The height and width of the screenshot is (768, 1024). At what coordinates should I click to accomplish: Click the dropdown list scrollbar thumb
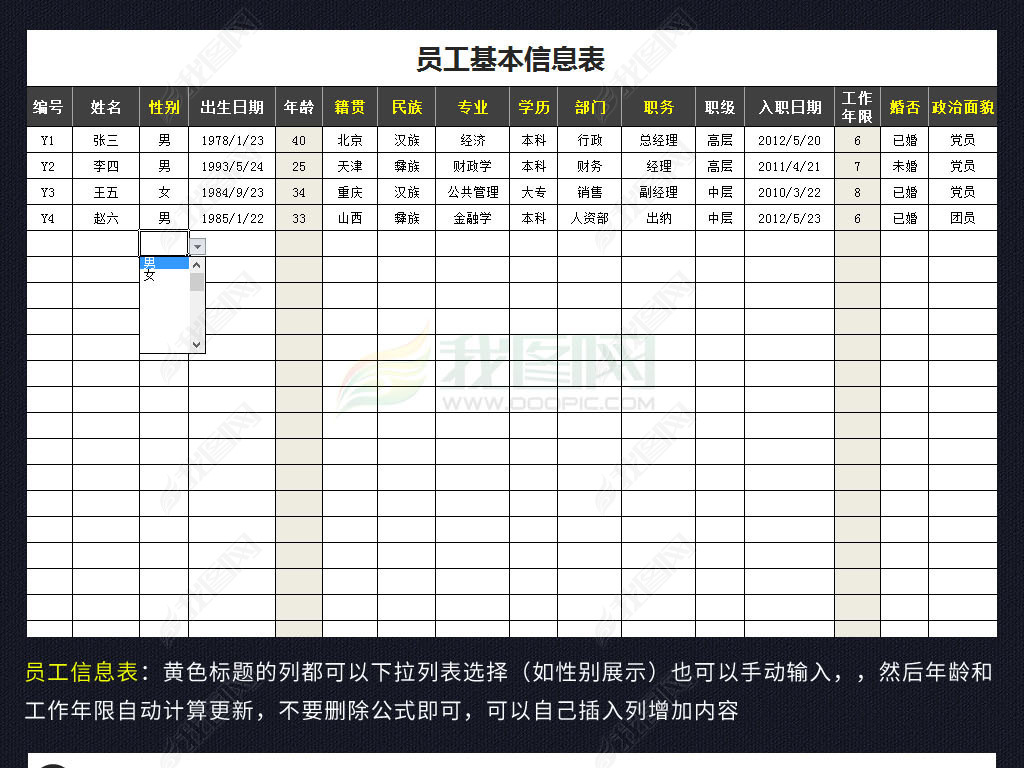[197, 282]
